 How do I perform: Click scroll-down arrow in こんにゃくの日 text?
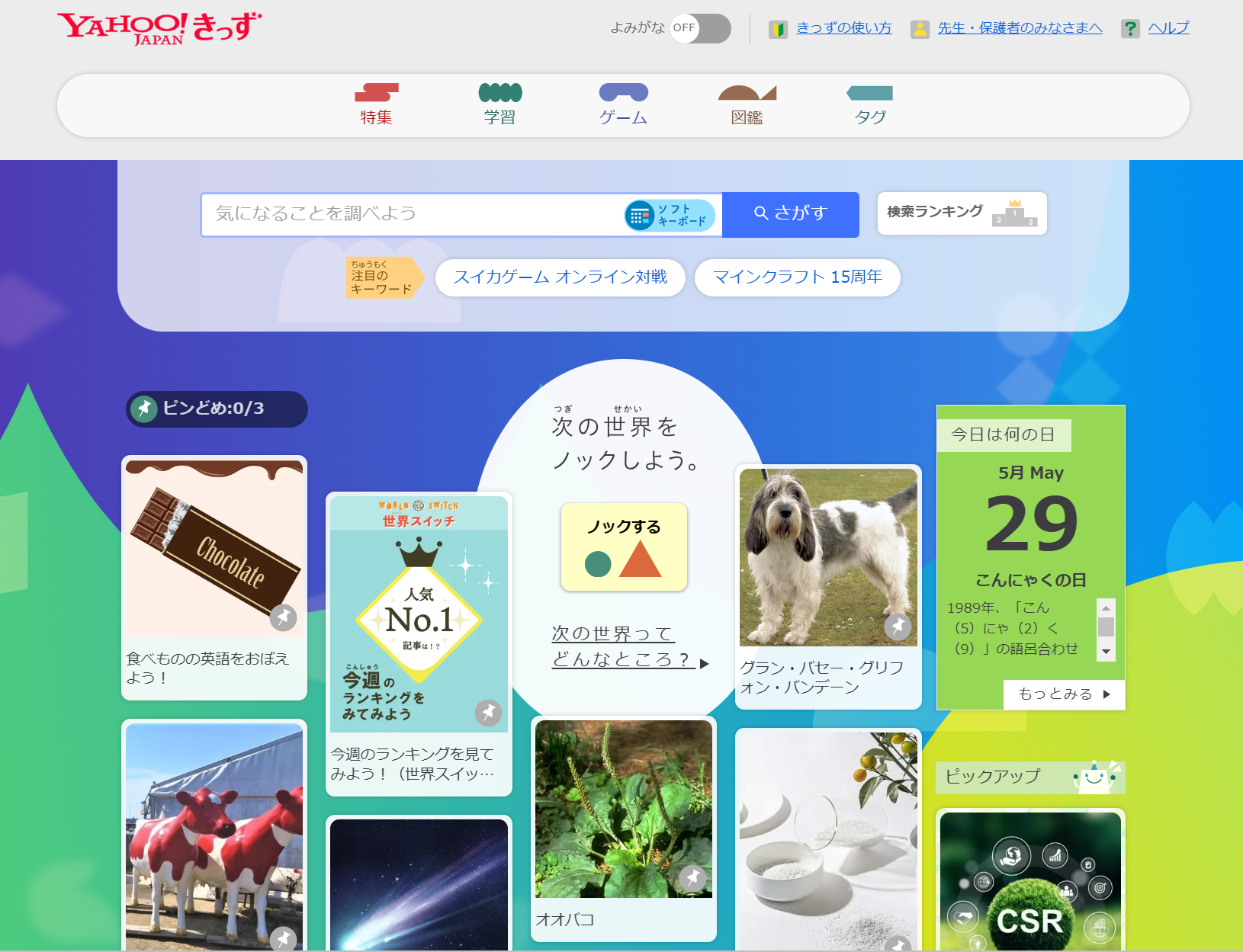click(1106, 652)
